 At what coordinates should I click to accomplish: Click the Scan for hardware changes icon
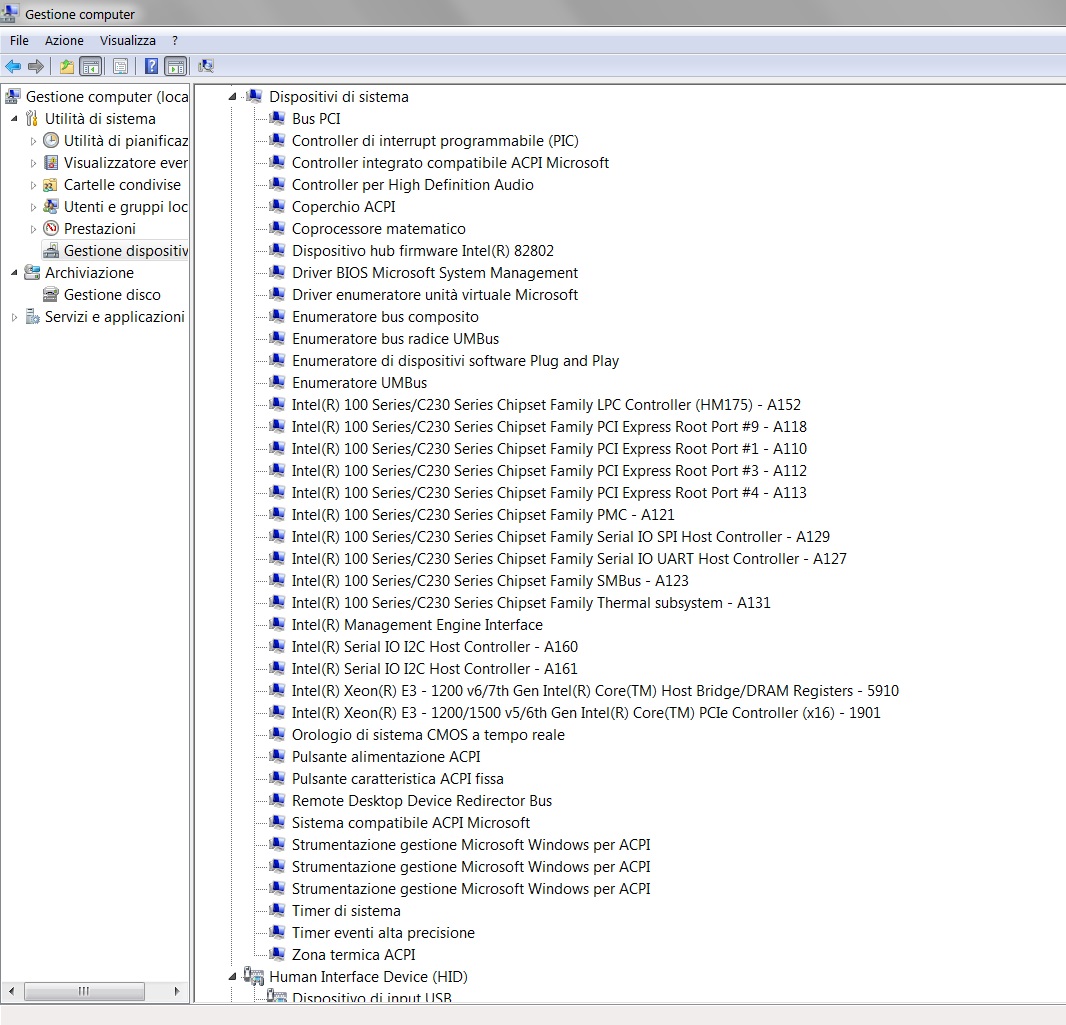pos(206,66)
